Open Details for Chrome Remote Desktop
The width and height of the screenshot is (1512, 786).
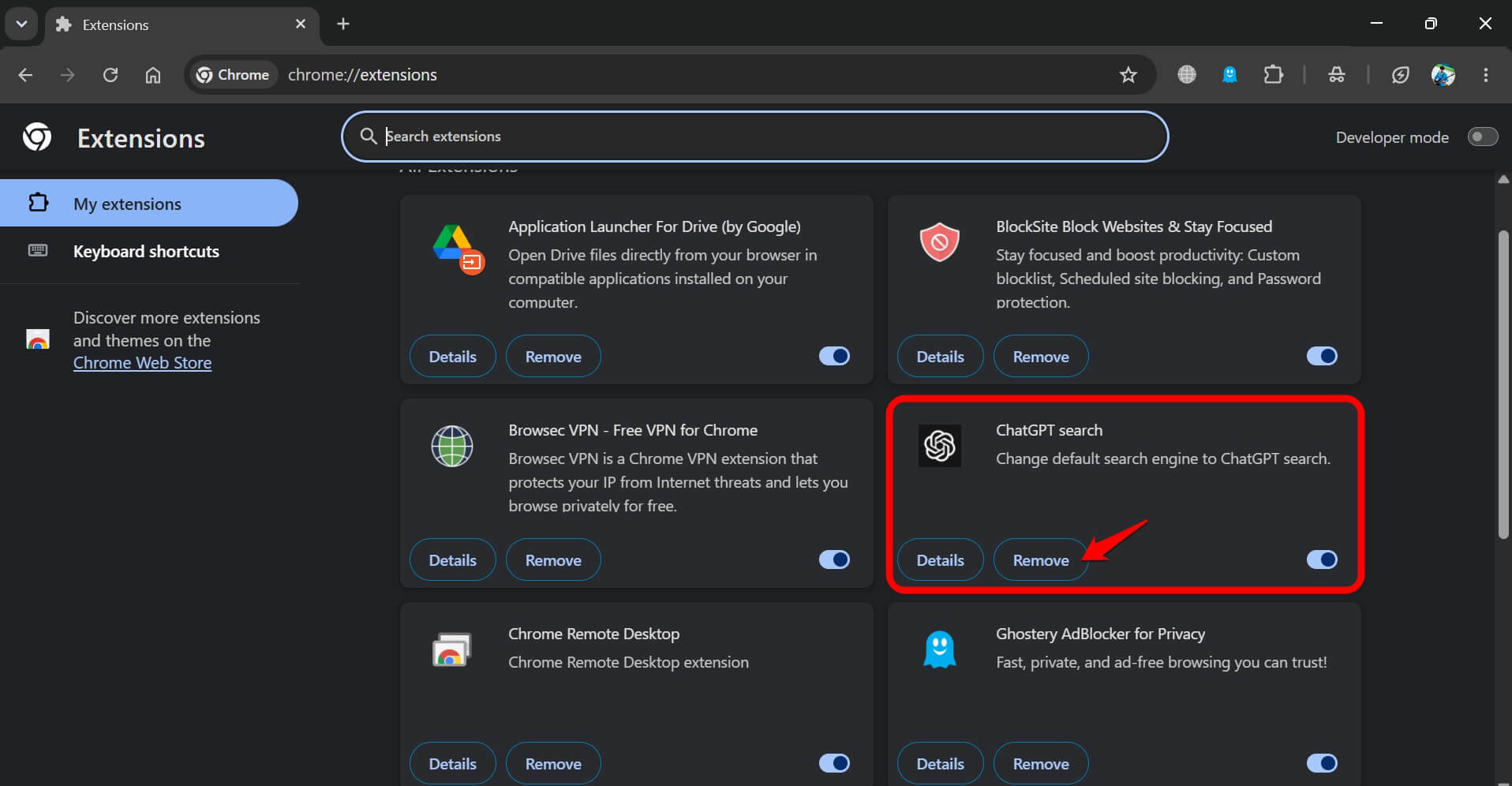click(452, 763)
